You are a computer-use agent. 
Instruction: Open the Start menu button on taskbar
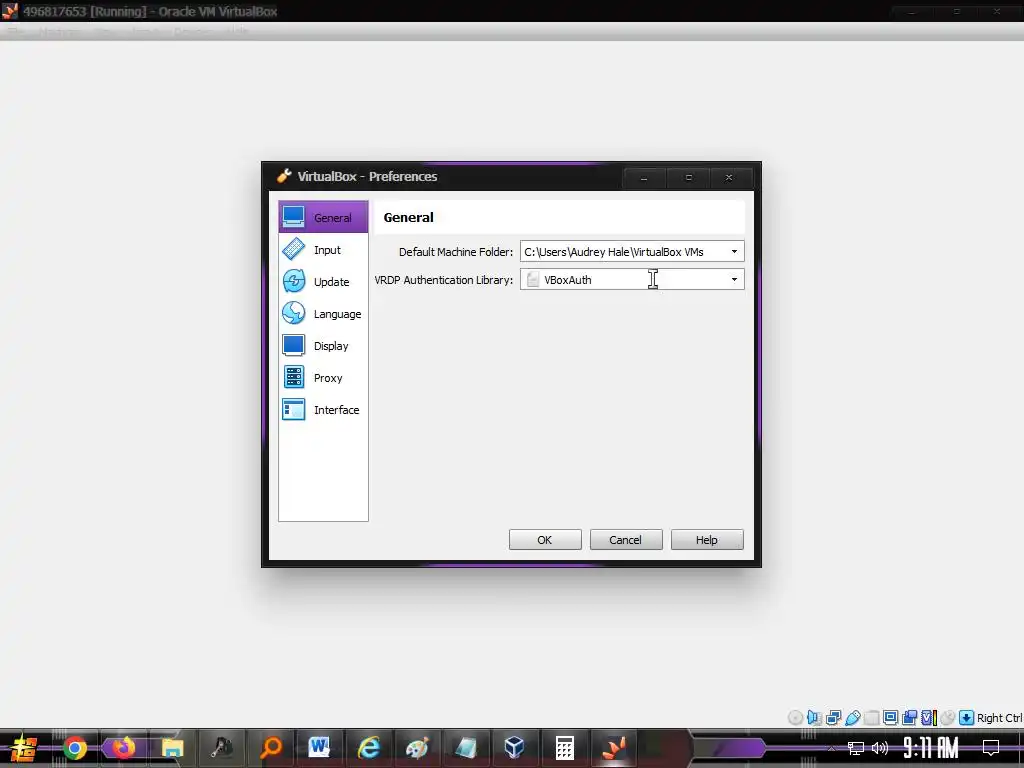pyautogui.click(x=24, y=748)
